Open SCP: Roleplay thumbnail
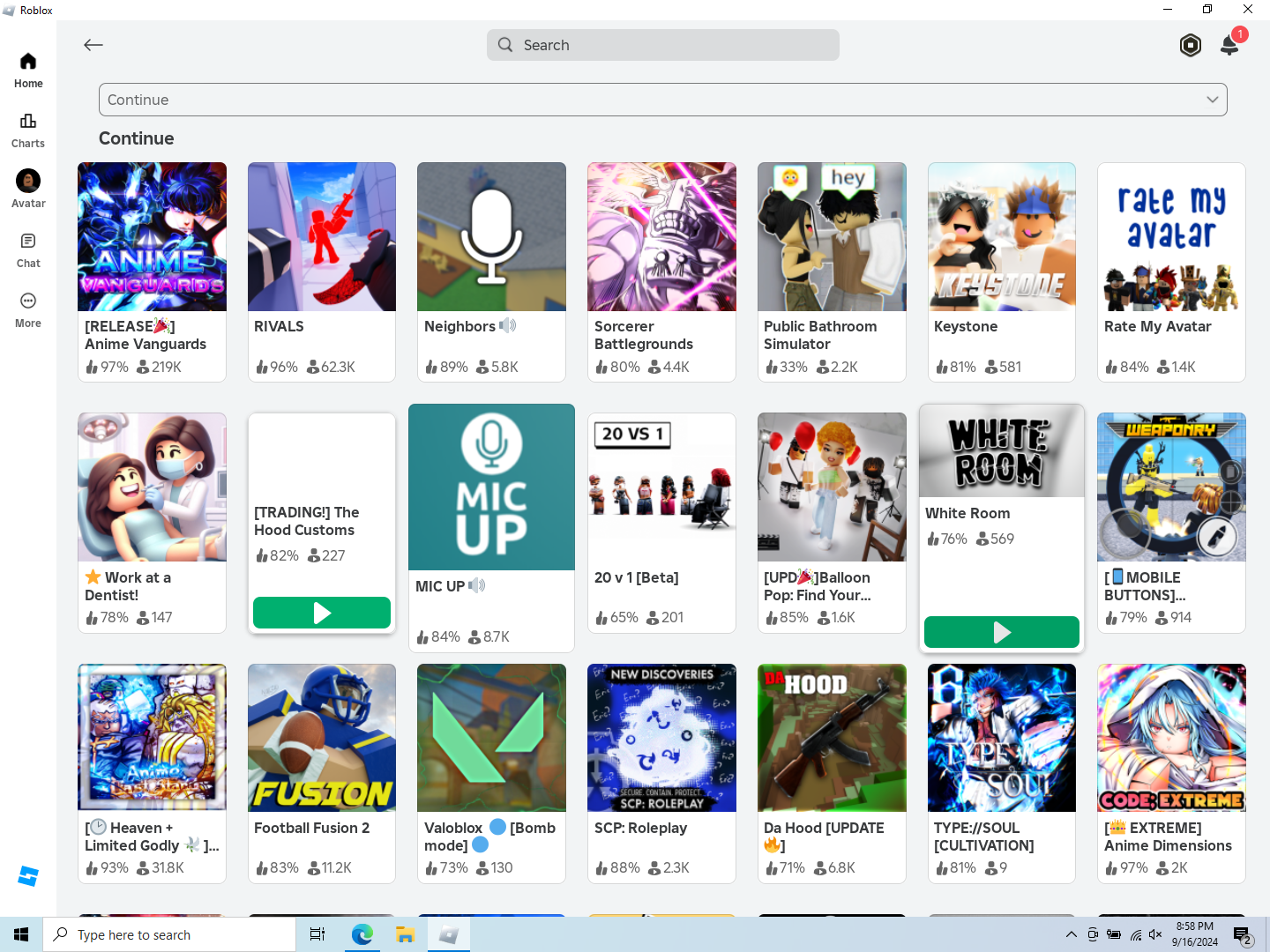 661,738
